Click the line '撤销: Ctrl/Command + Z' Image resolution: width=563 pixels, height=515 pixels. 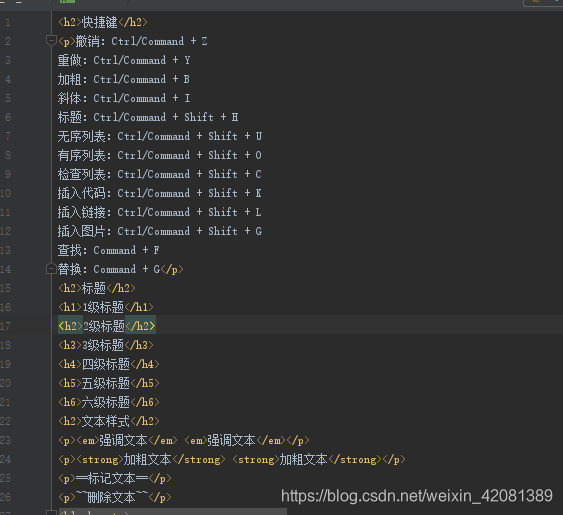tap(132, 41)
